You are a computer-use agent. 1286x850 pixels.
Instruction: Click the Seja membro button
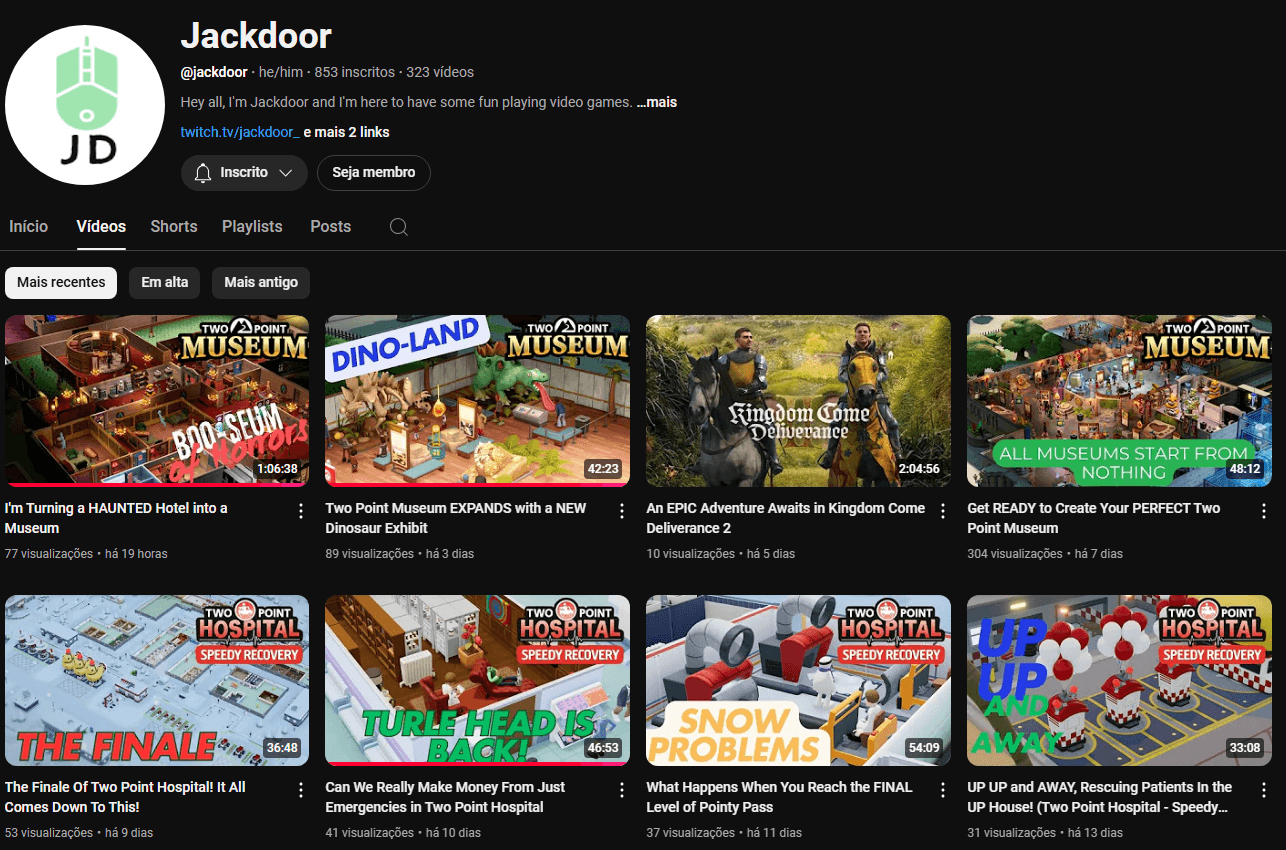tap(374, 173)
